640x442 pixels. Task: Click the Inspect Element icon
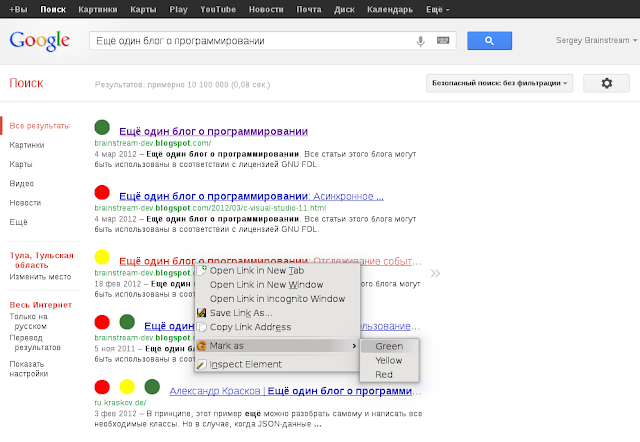point(201,364)
